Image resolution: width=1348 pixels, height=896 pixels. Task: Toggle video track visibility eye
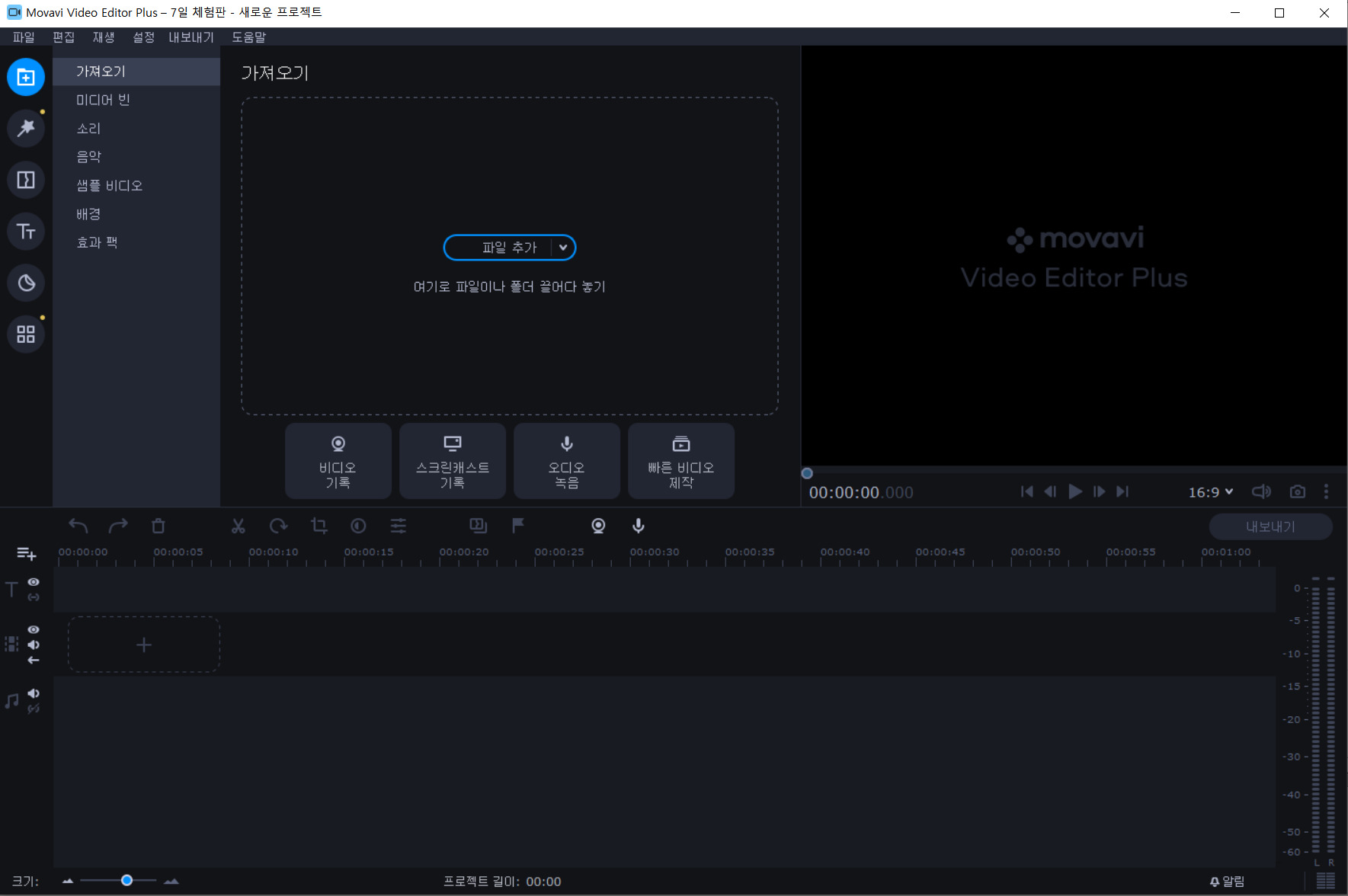pos(34,630)
